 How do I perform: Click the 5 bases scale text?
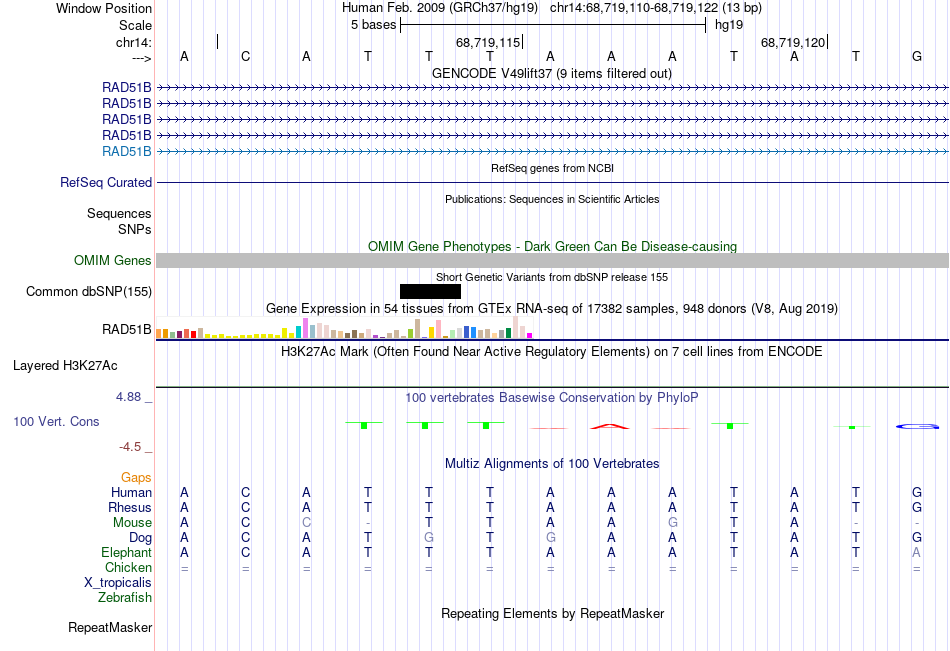tap(373, 25)
